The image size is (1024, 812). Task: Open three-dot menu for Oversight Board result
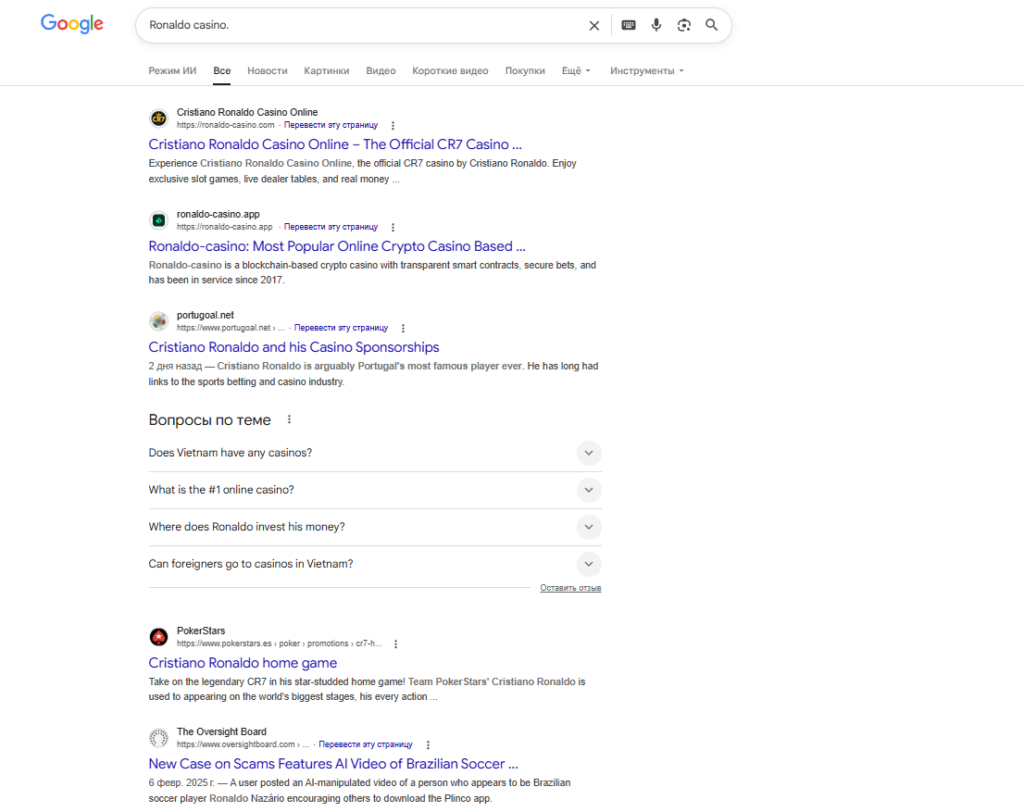[428, 745]
